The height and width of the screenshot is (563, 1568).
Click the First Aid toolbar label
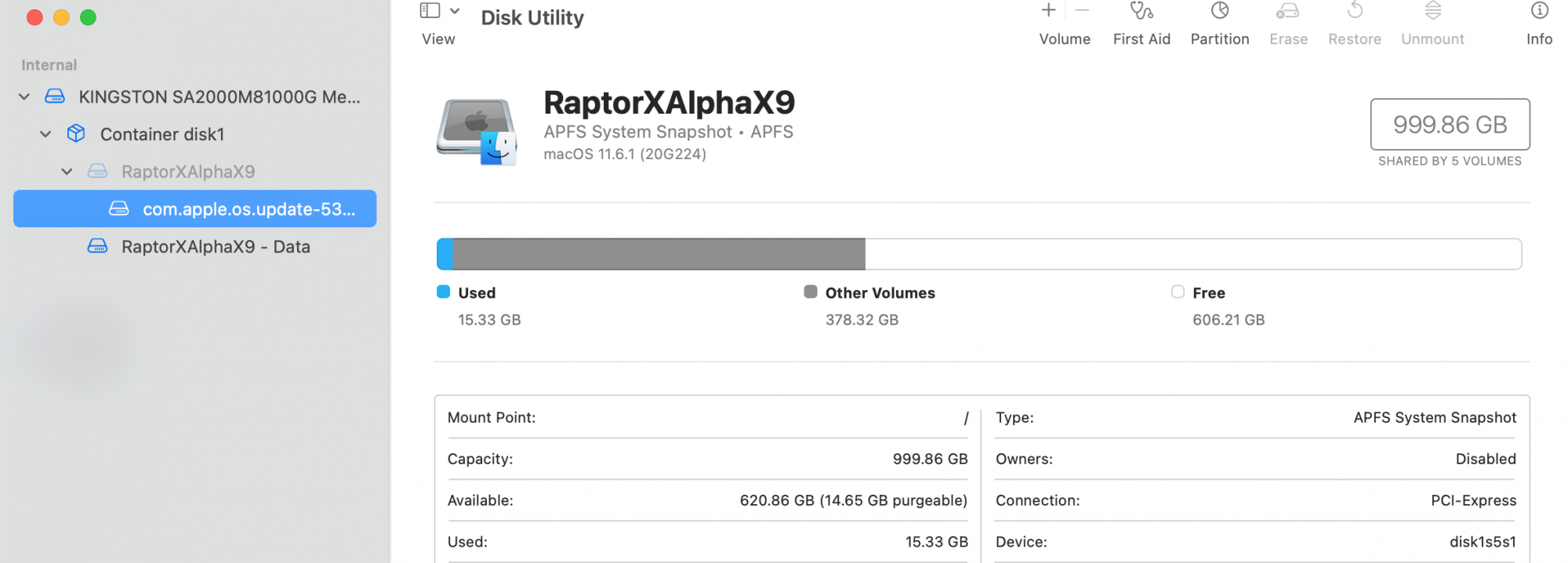(1142, 39)
